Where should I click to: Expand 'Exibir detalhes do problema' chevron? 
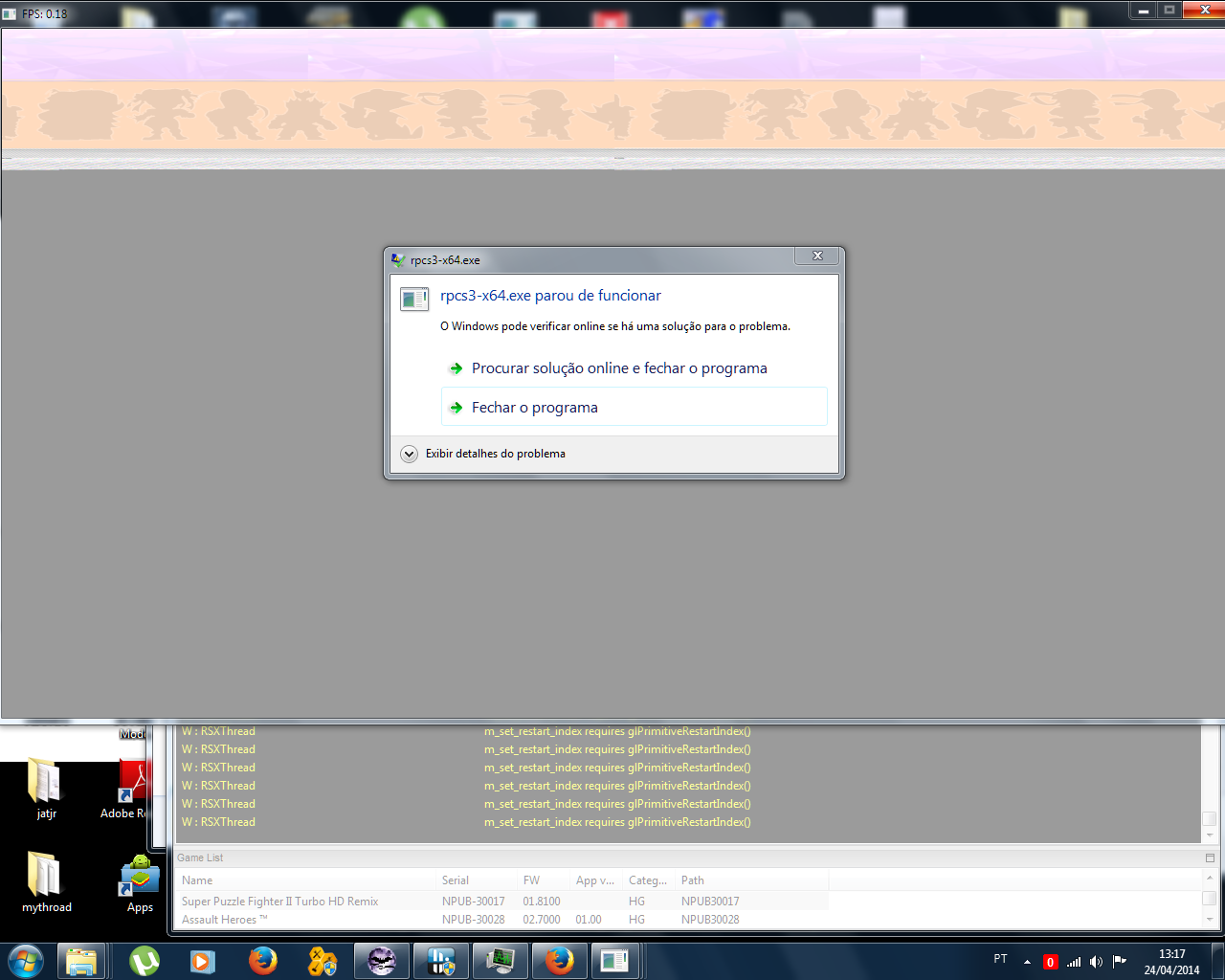pos(410,454)
